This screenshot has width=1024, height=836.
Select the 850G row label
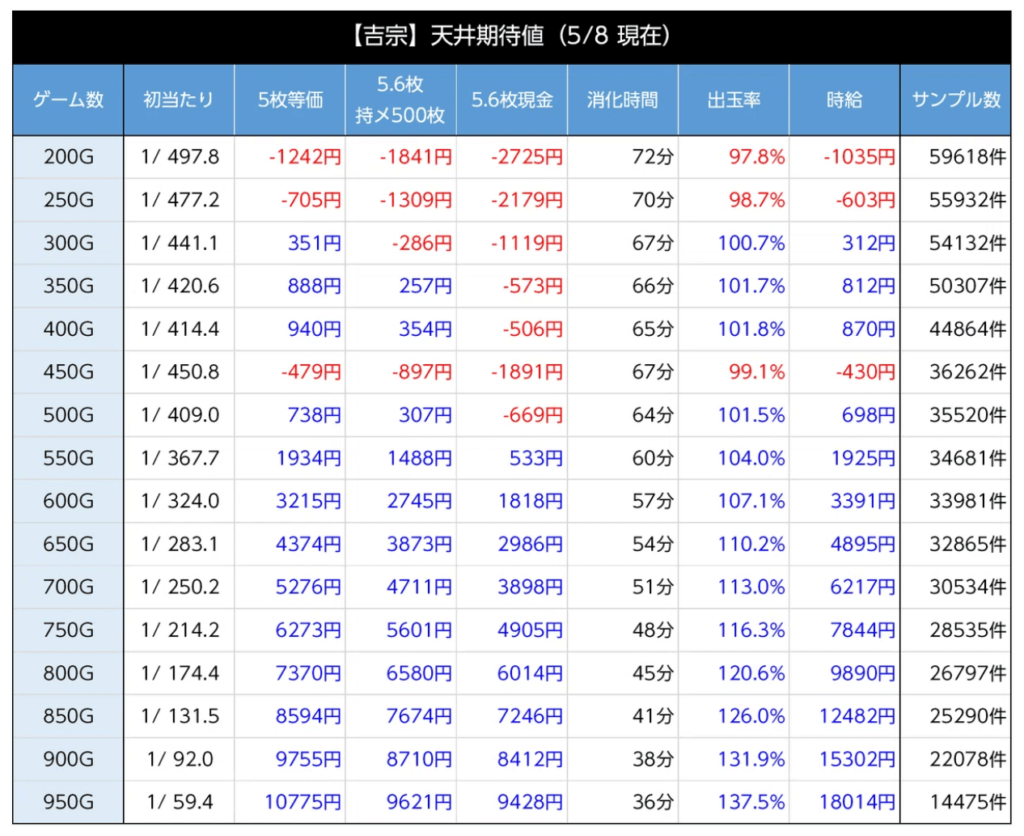[69, 716]
